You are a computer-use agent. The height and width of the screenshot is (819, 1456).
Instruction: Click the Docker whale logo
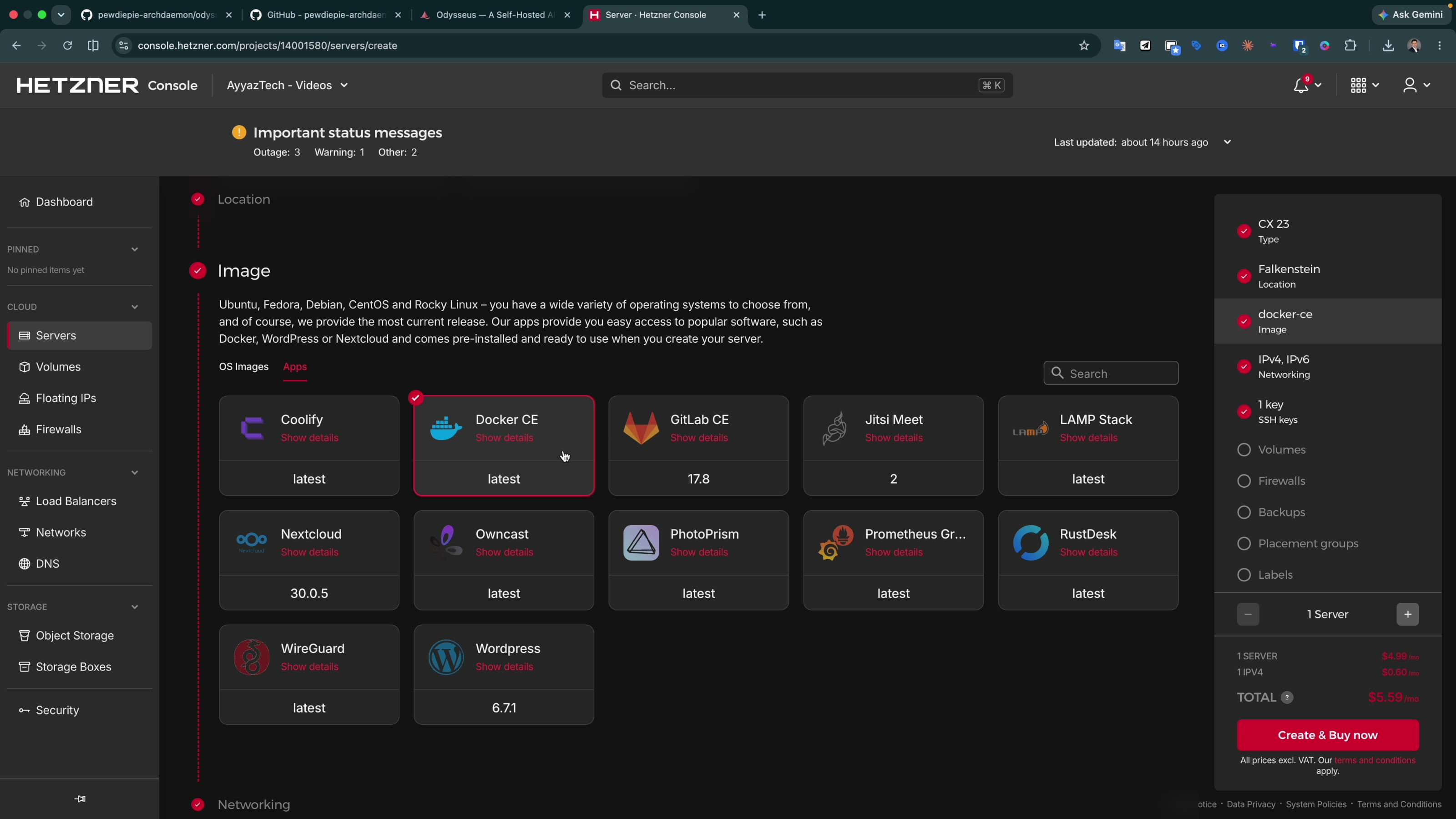pyautogui.click(x=446, y=429)
